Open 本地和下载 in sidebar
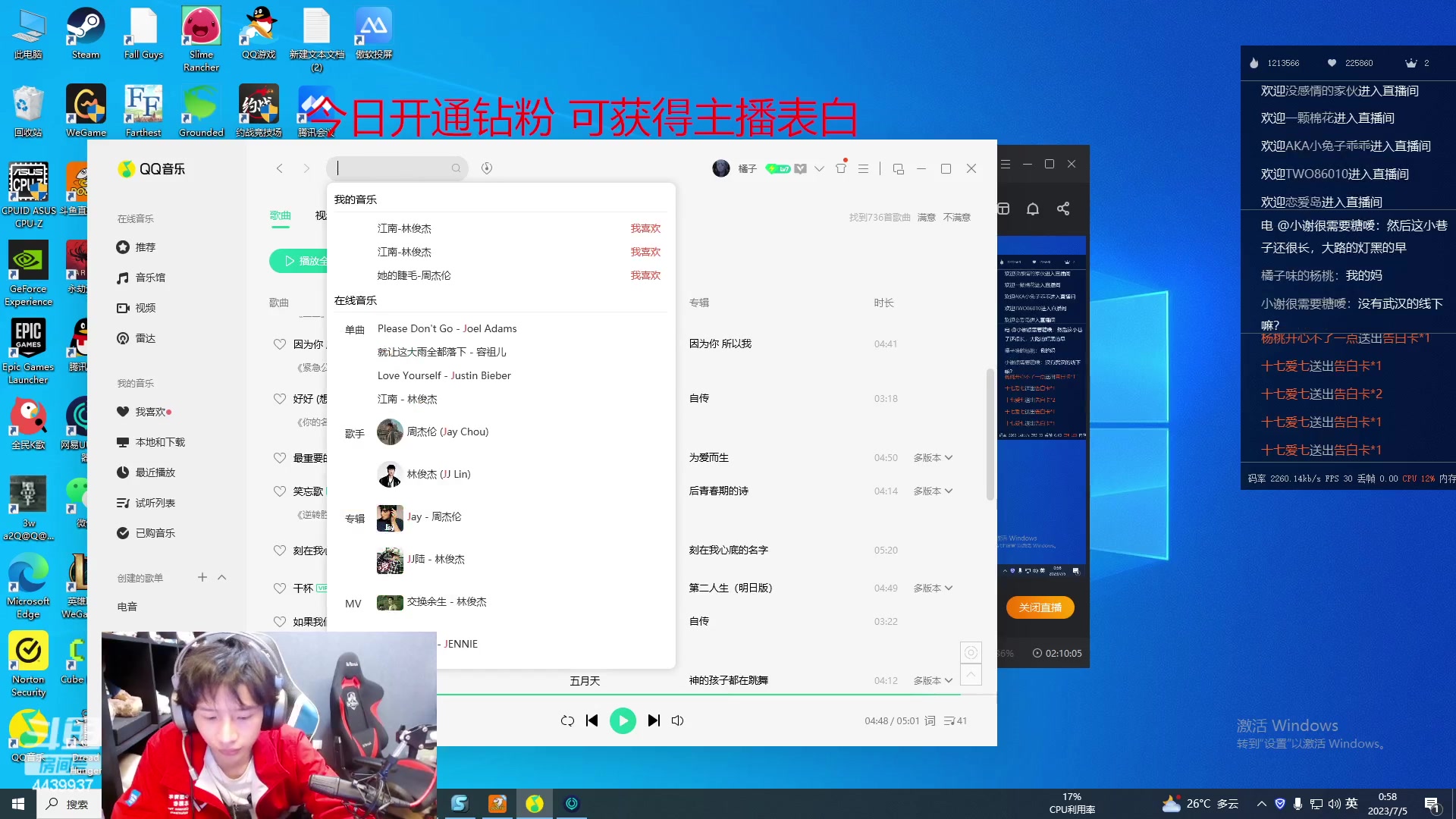Viewport: 1456px width, 819px height. 151,442
